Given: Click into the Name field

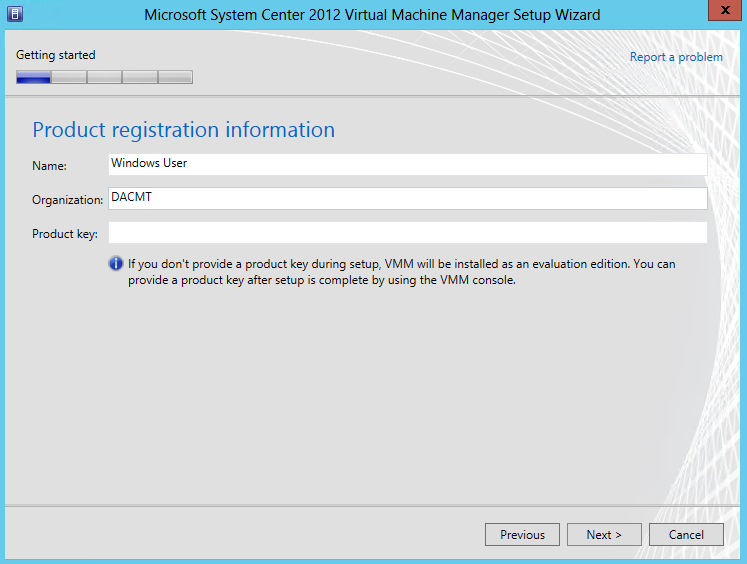Looking at the screenshot, I should tap(408, 164).
